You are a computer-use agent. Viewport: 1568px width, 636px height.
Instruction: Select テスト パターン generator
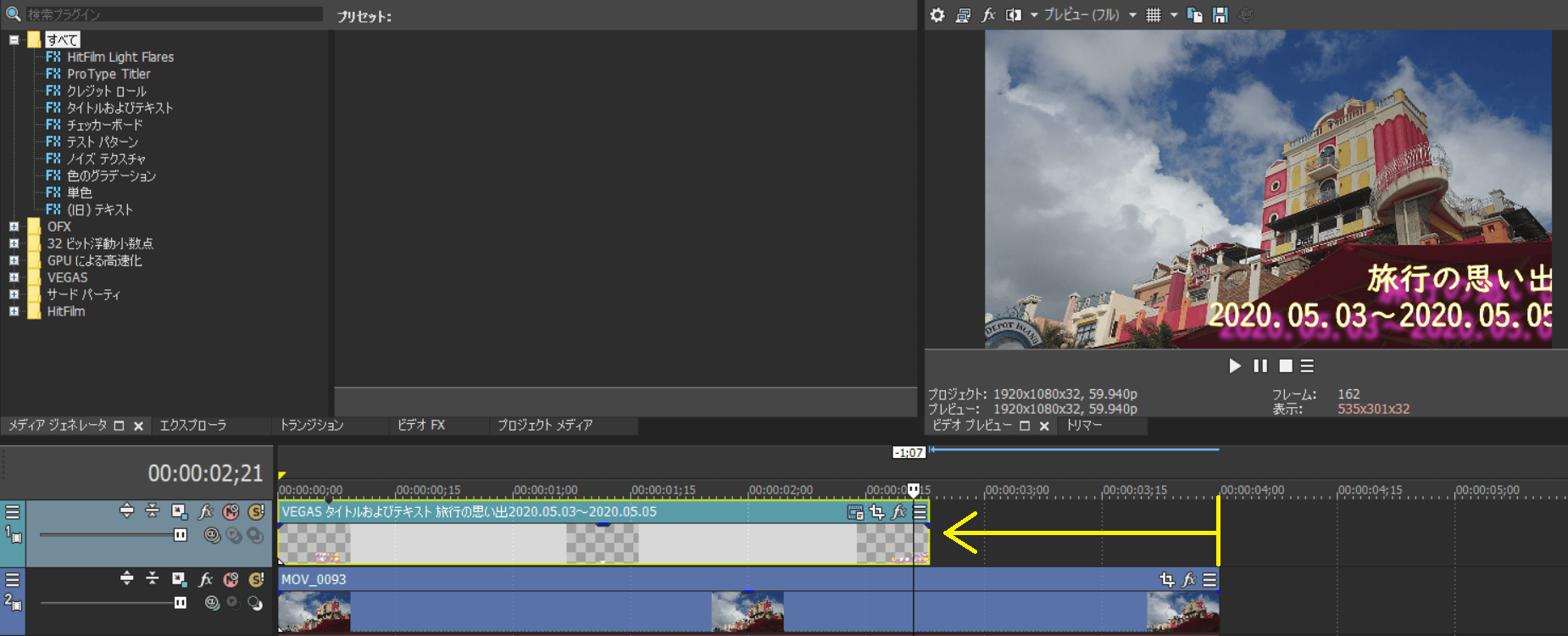[103, 142]
